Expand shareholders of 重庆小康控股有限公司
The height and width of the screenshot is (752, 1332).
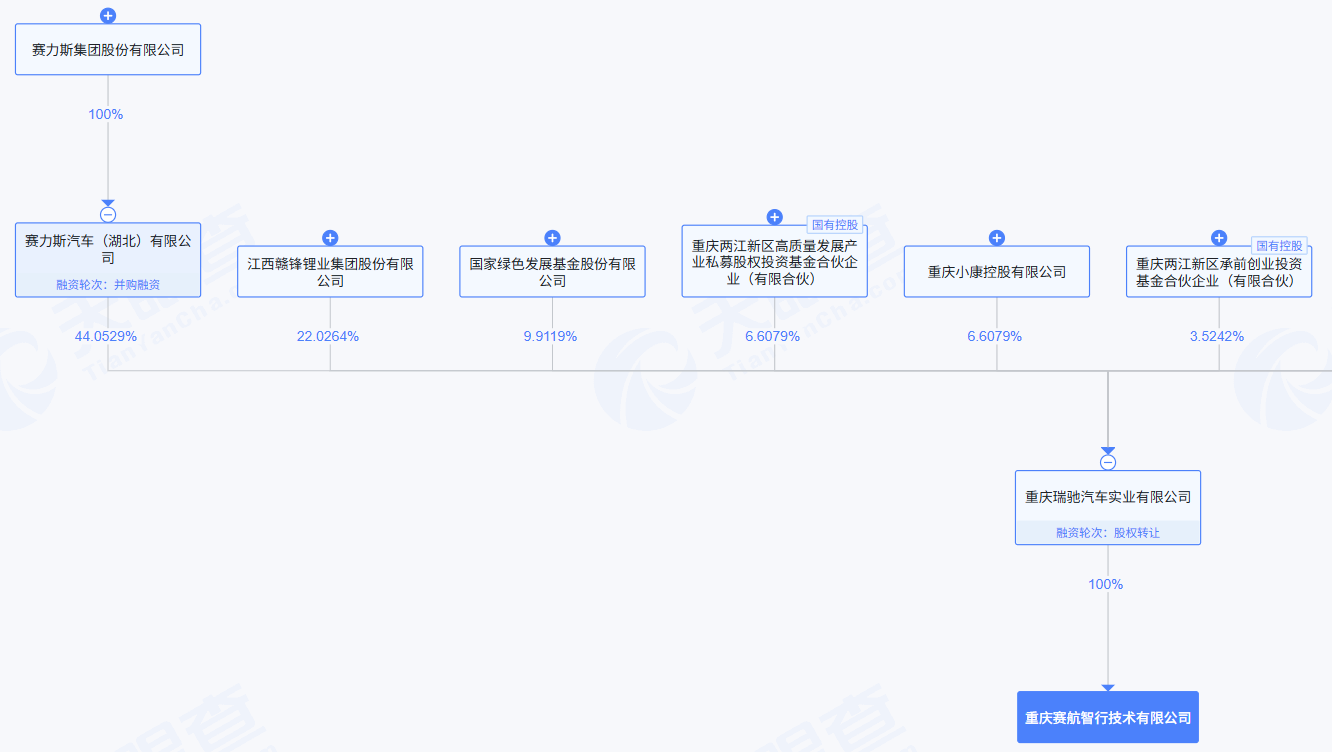[996, 237]
